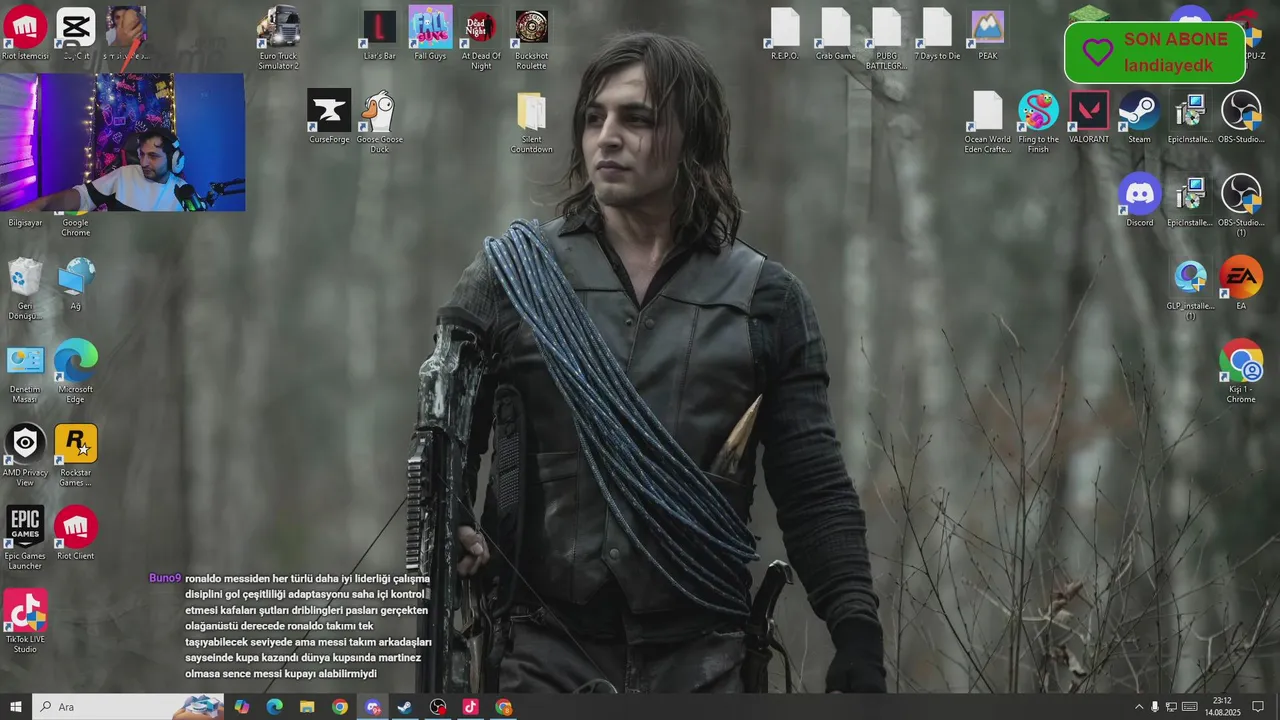Launch Fling to the Finish
Image resolution: width=1280 pixels, height=720 pixels.
[1038, 122]
